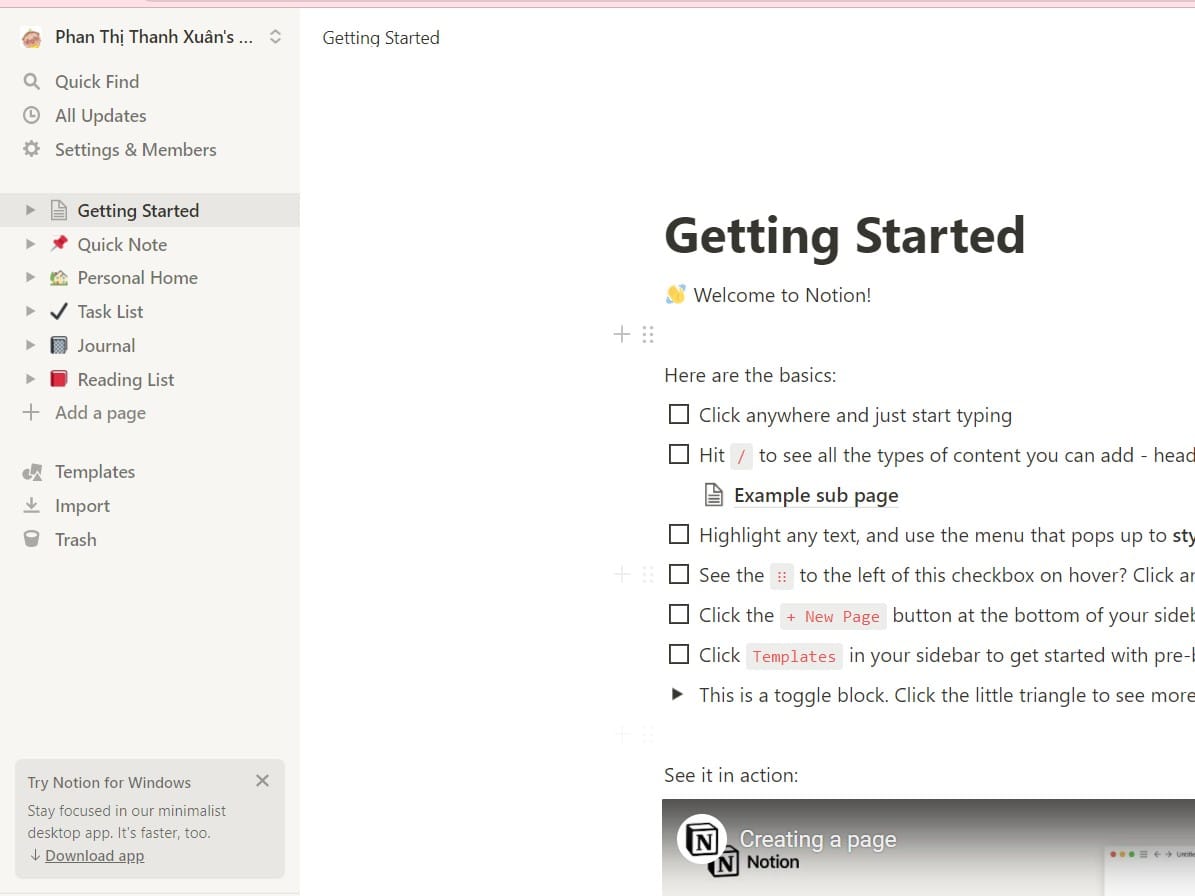Click the Personal Home house icon
The height and width of the screenshot is (896, 1195).
[x=59, y=278]
